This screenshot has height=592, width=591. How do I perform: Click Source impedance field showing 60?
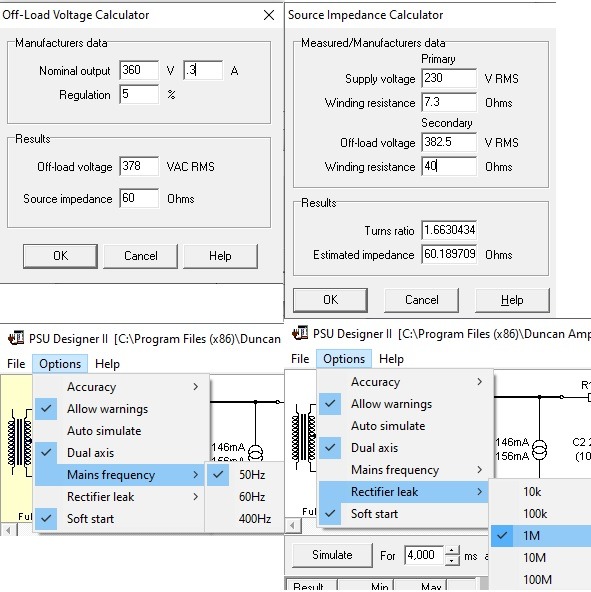[x=139, y=198]
